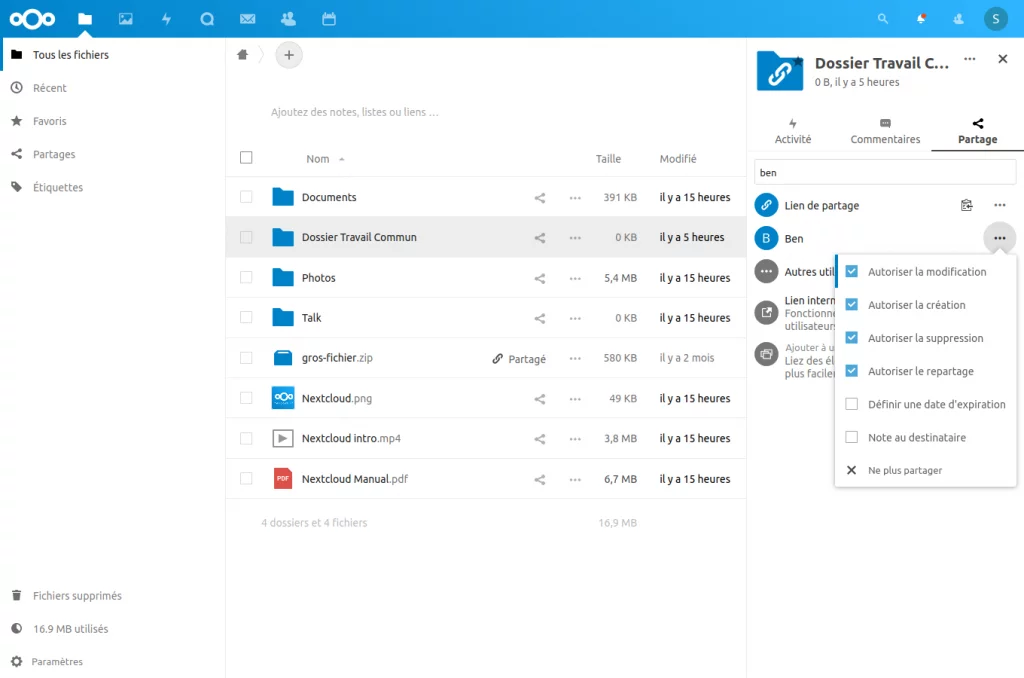Switch to the Commentaires tab

(x=885, y=131)
